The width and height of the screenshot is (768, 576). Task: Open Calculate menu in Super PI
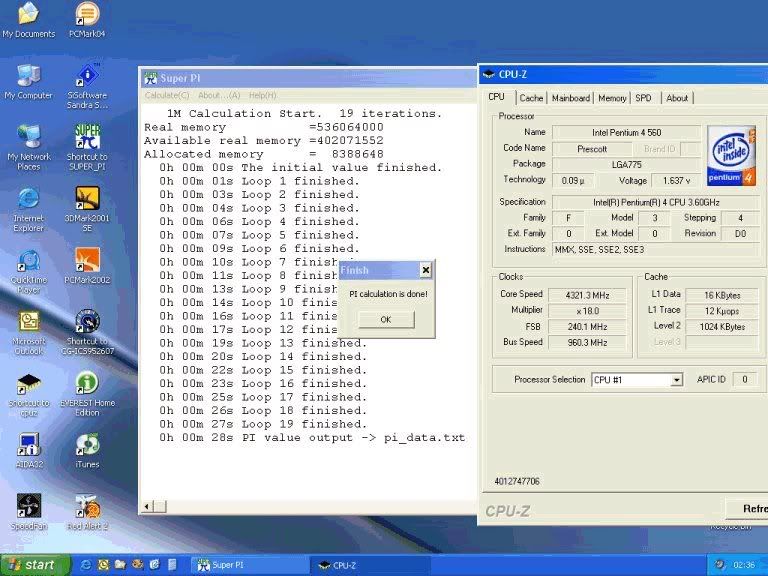(x=167, y=96)
